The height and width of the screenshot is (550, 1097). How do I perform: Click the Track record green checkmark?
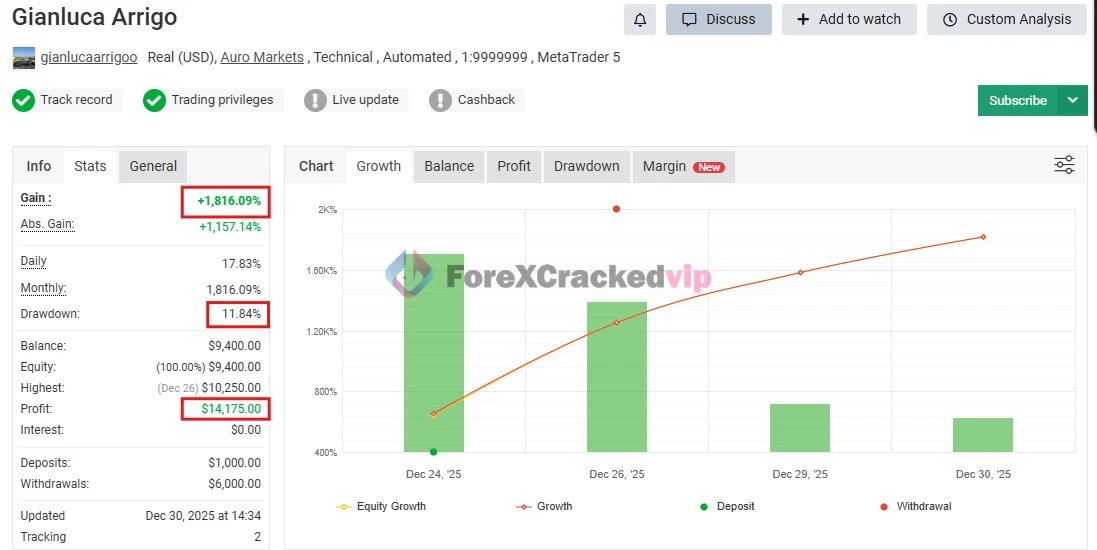pyautogui.click(x=23, y=100)
